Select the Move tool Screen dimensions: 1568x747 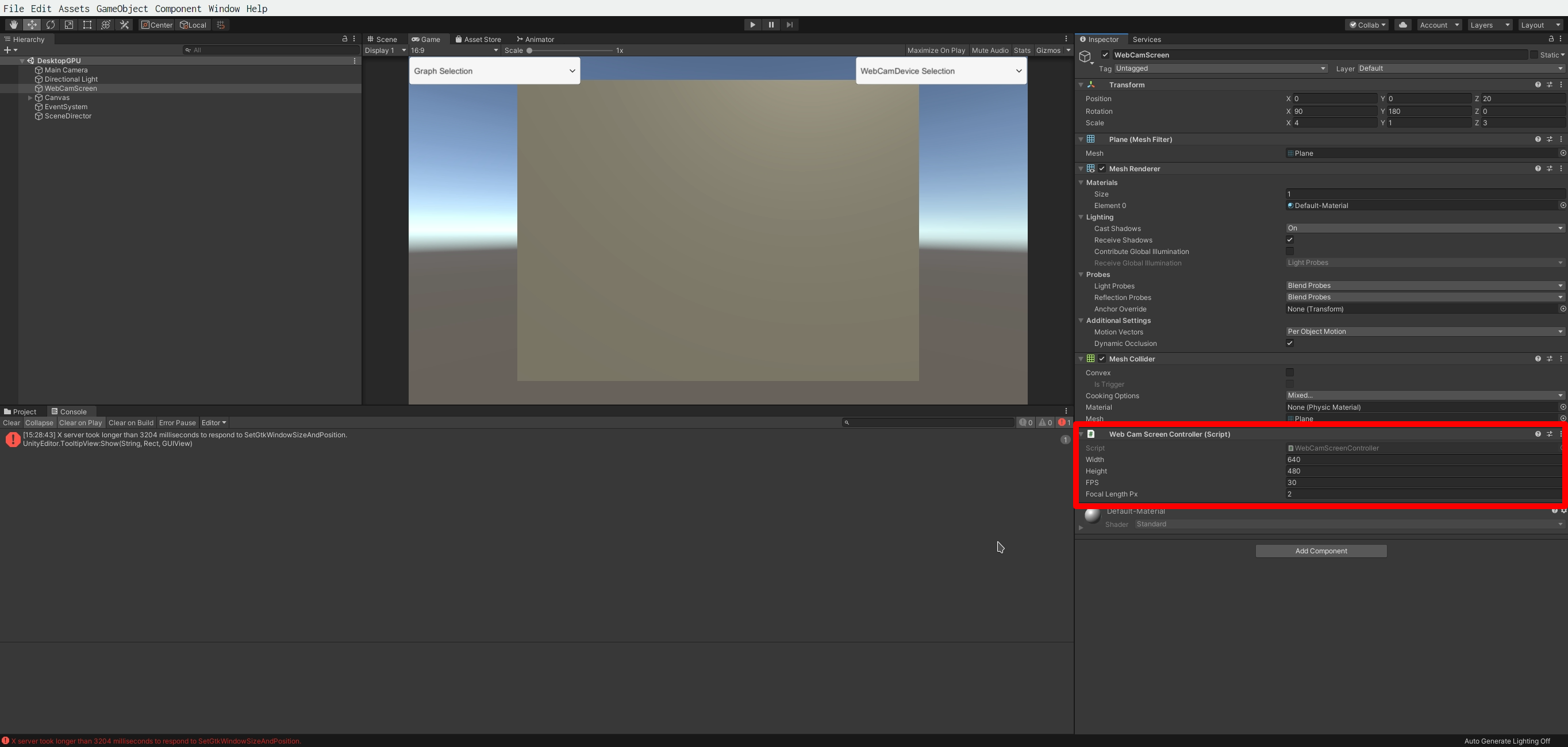click(32, 24)
